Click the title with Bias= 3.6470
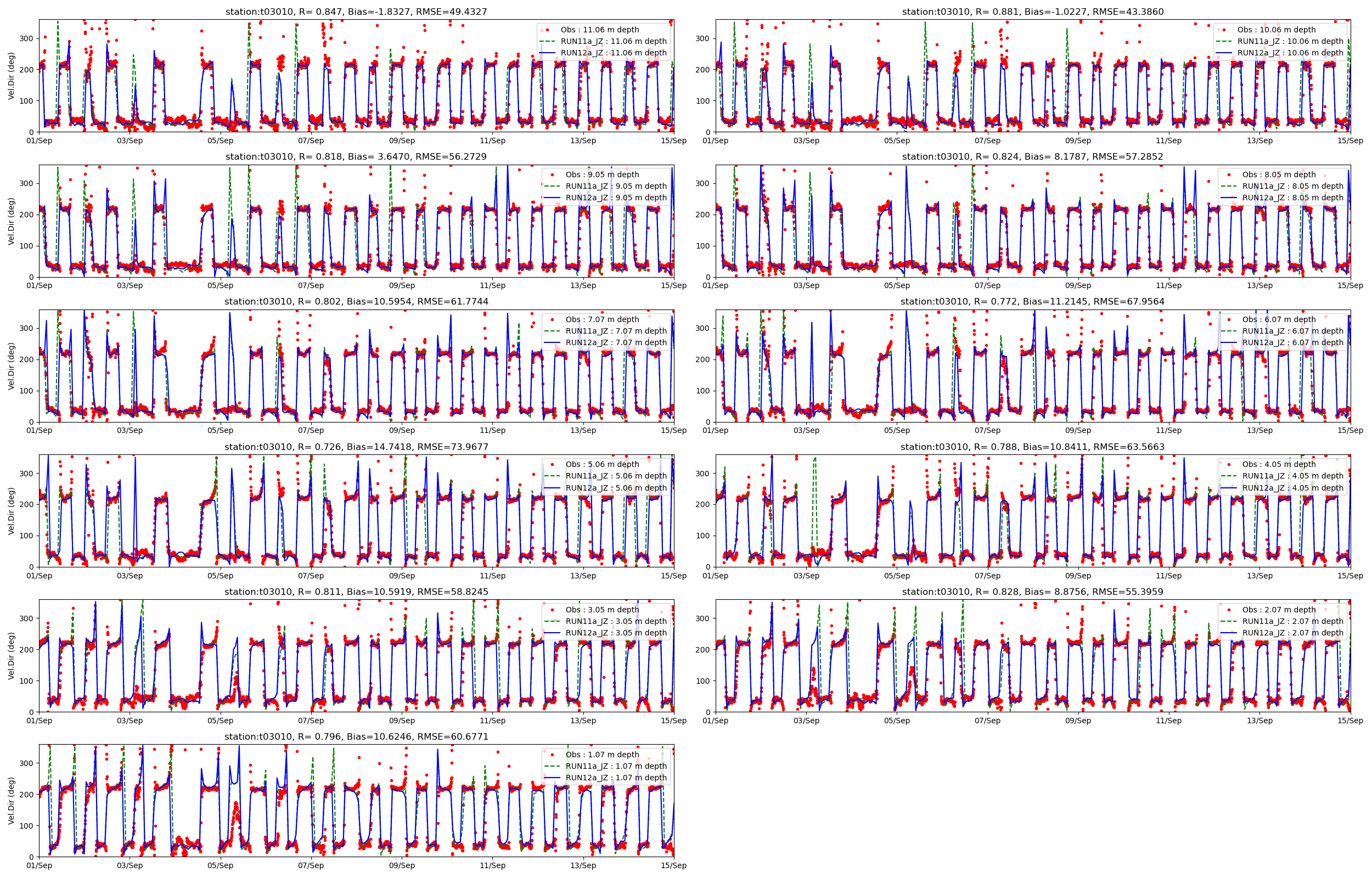Screen dimensions: 1372x878 point(356,157)
